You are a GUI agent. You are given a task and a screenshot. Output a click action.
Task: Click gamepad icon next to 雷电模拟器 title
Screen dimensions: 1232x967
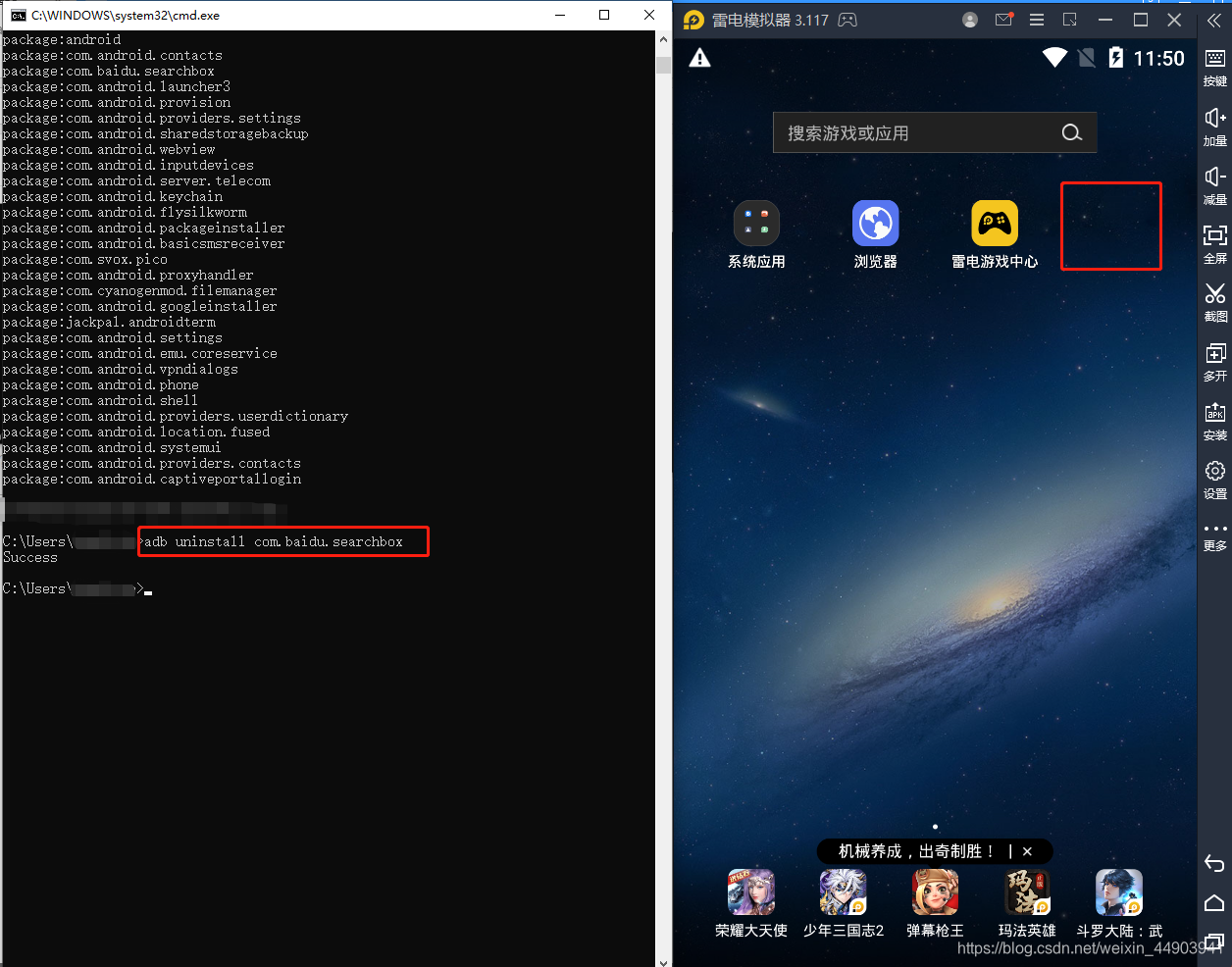[848, 20]
